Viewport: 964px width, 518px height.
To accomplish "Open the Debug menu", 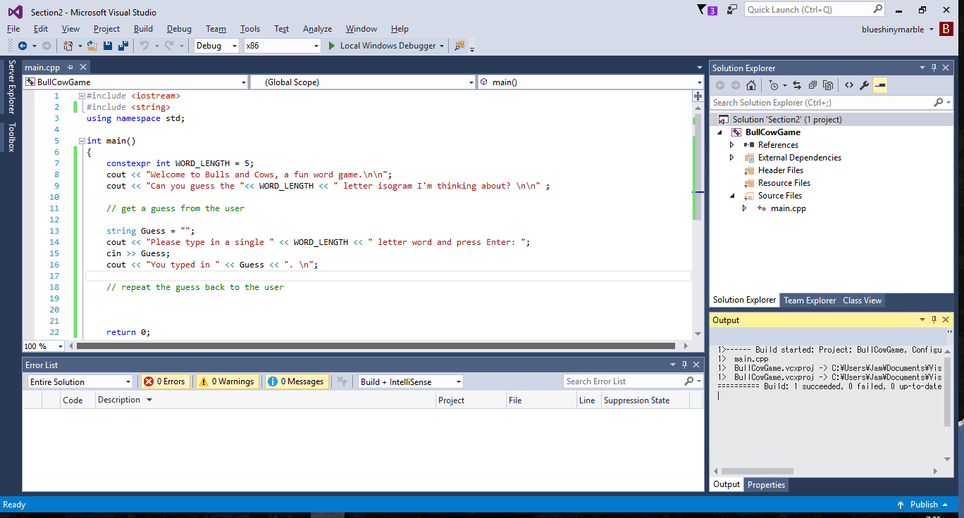I will pos(179,29).
